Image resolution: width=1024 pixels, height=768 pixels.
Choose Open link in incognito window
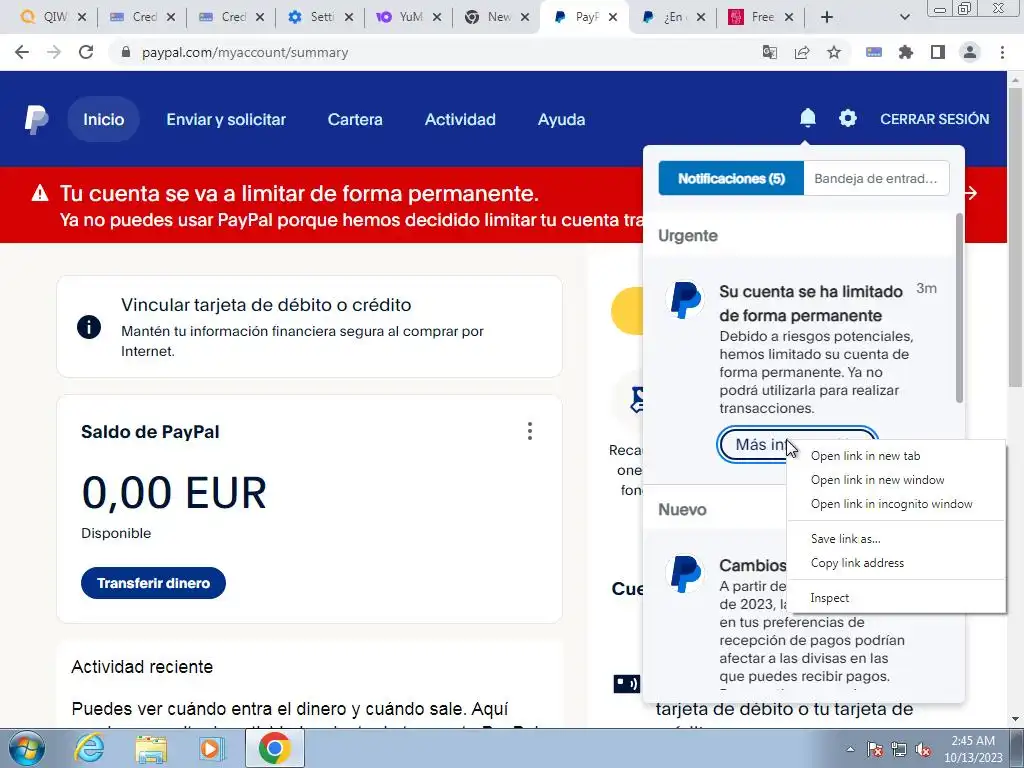pyautogui.click(x=896, y=504)
